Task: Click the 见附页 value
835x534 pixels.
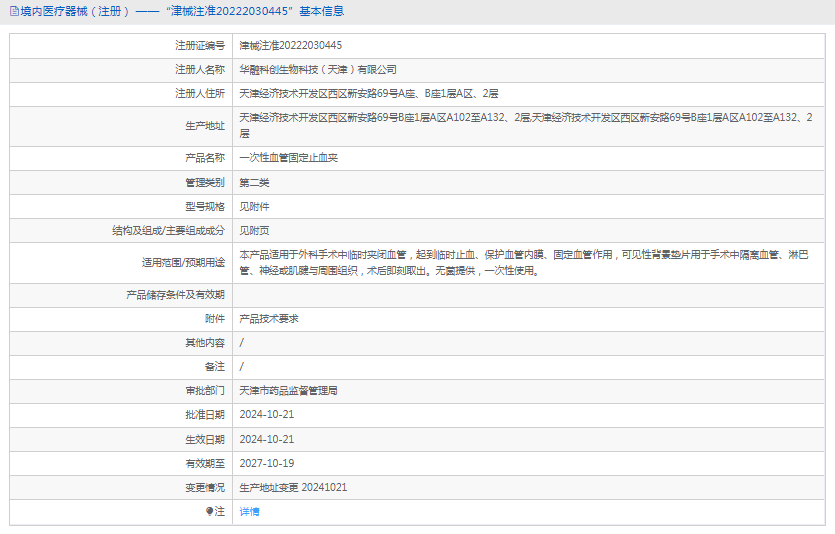Action: (x=255, y=231)
